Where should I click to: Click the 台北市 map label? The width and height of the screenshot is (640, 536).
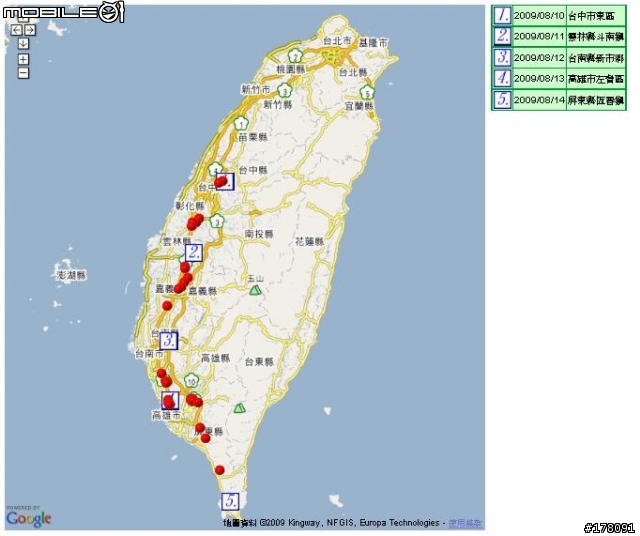tap(337, 41)
